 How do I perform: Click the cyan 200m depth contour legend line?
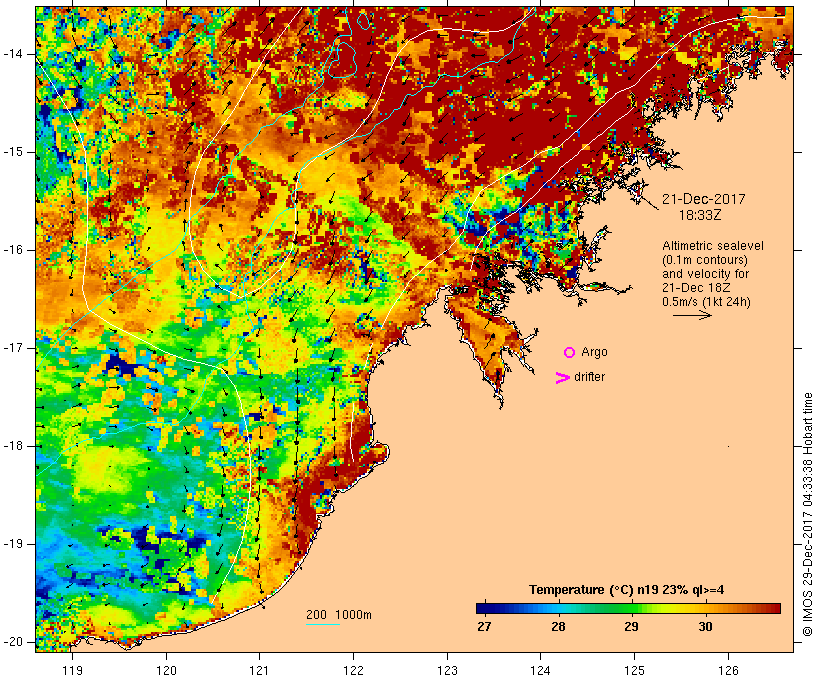coord(323,624)
